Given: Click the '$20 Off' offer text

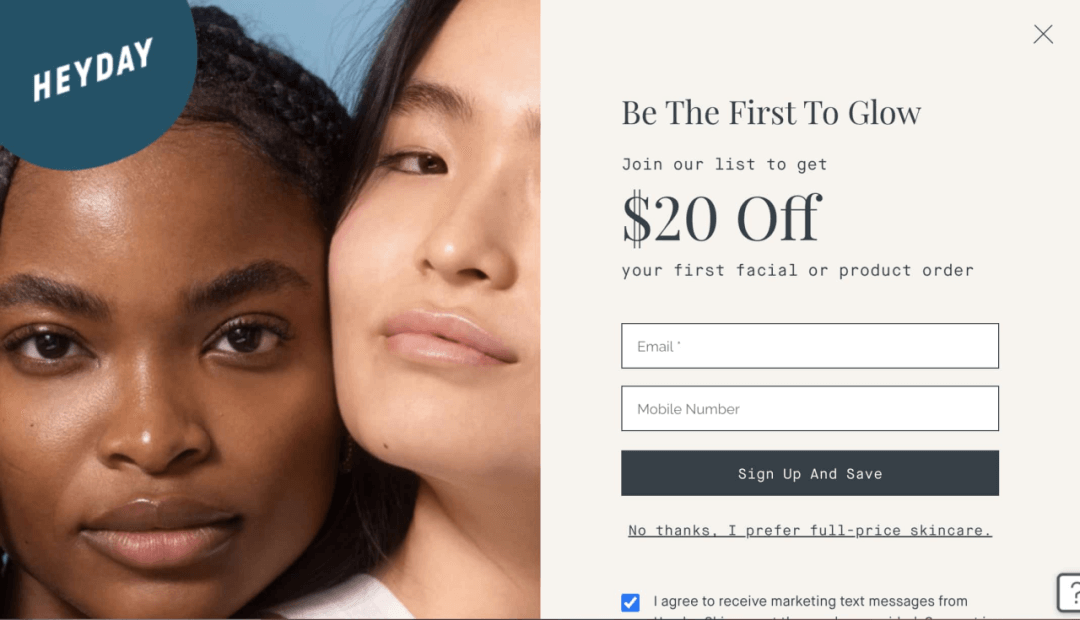Looking at the screenshot, I should 721,219.
